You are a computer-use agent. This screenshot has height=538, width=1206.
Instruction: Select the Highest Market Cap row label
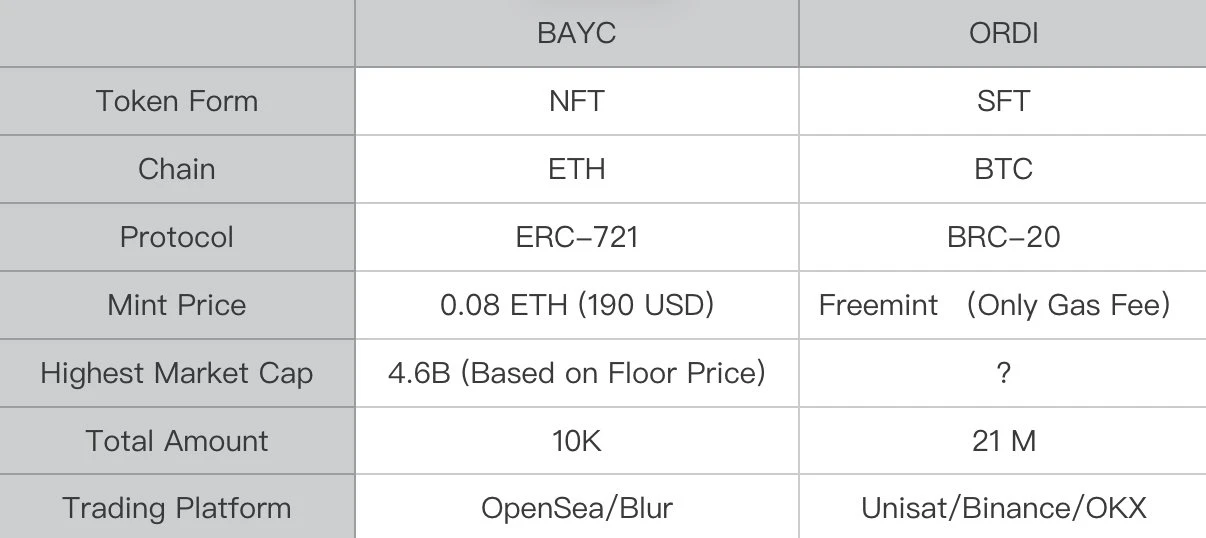click(x=177, y=373)
